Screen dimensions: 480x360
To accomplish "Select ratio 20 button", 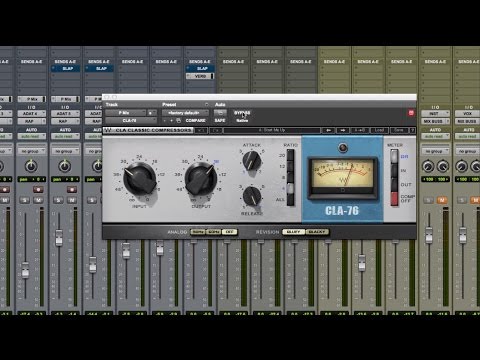I will (290, 155).
